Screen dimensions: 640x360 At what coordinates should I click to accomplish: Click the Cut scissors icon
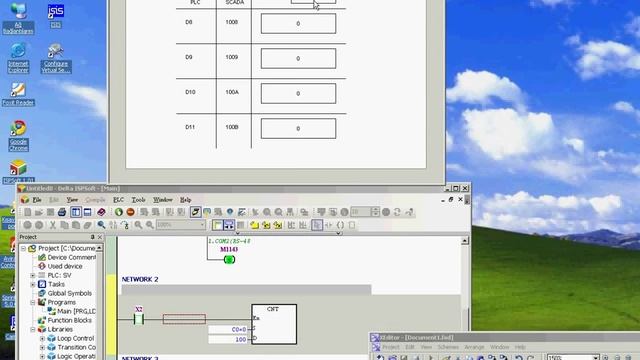point(53,225)
